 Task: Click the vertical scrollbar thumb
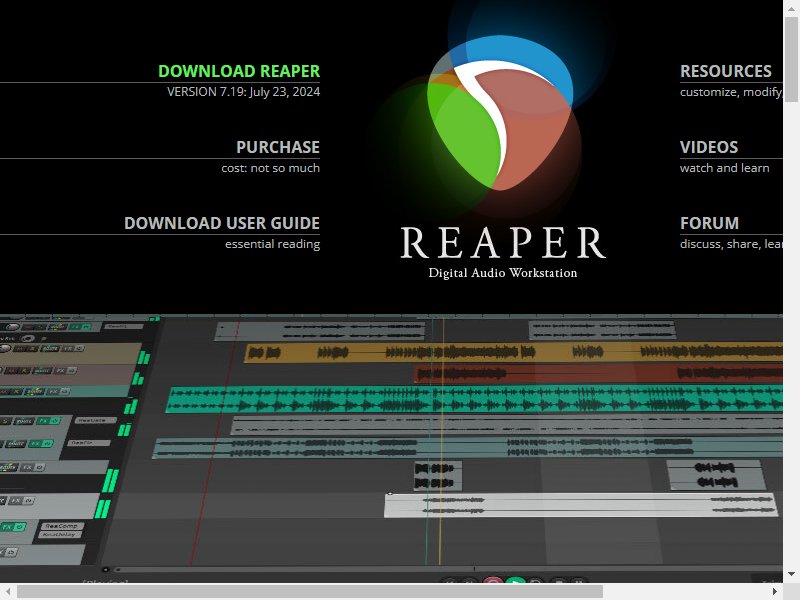click(x=791, y=59)
